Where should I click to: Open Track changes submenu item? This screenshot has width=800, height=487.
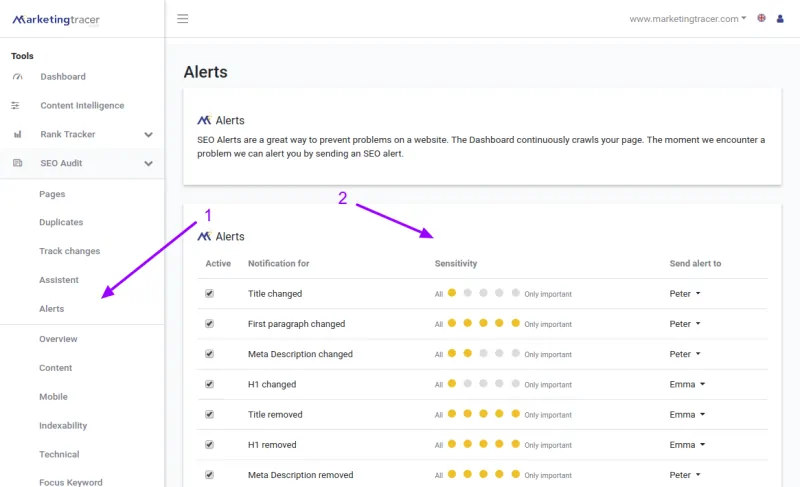[x=69, y=251]
